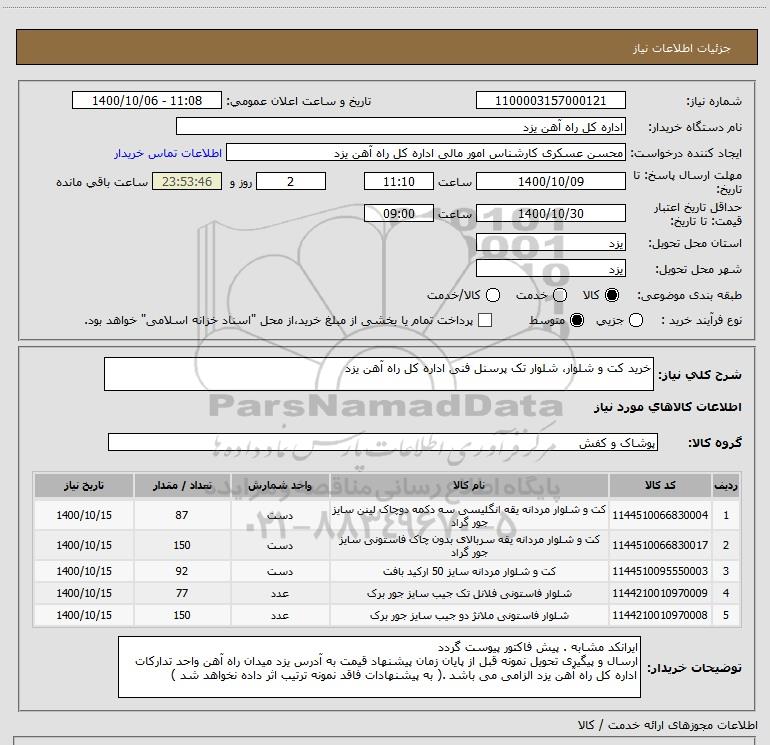Image resolution: width=770 pixels, height=745 pixels.
Task: Click the goods group field پوشاک و کفش
Action: [383, 442]
